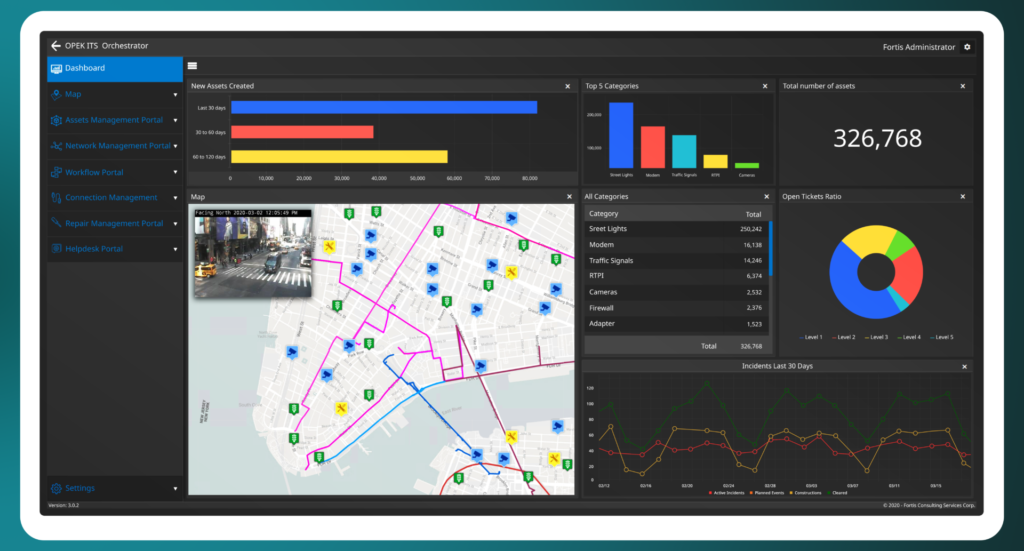
Task: Open the settings gear next to Fortis Administrator
Action: pyautogui.click(x=967, y=47)
